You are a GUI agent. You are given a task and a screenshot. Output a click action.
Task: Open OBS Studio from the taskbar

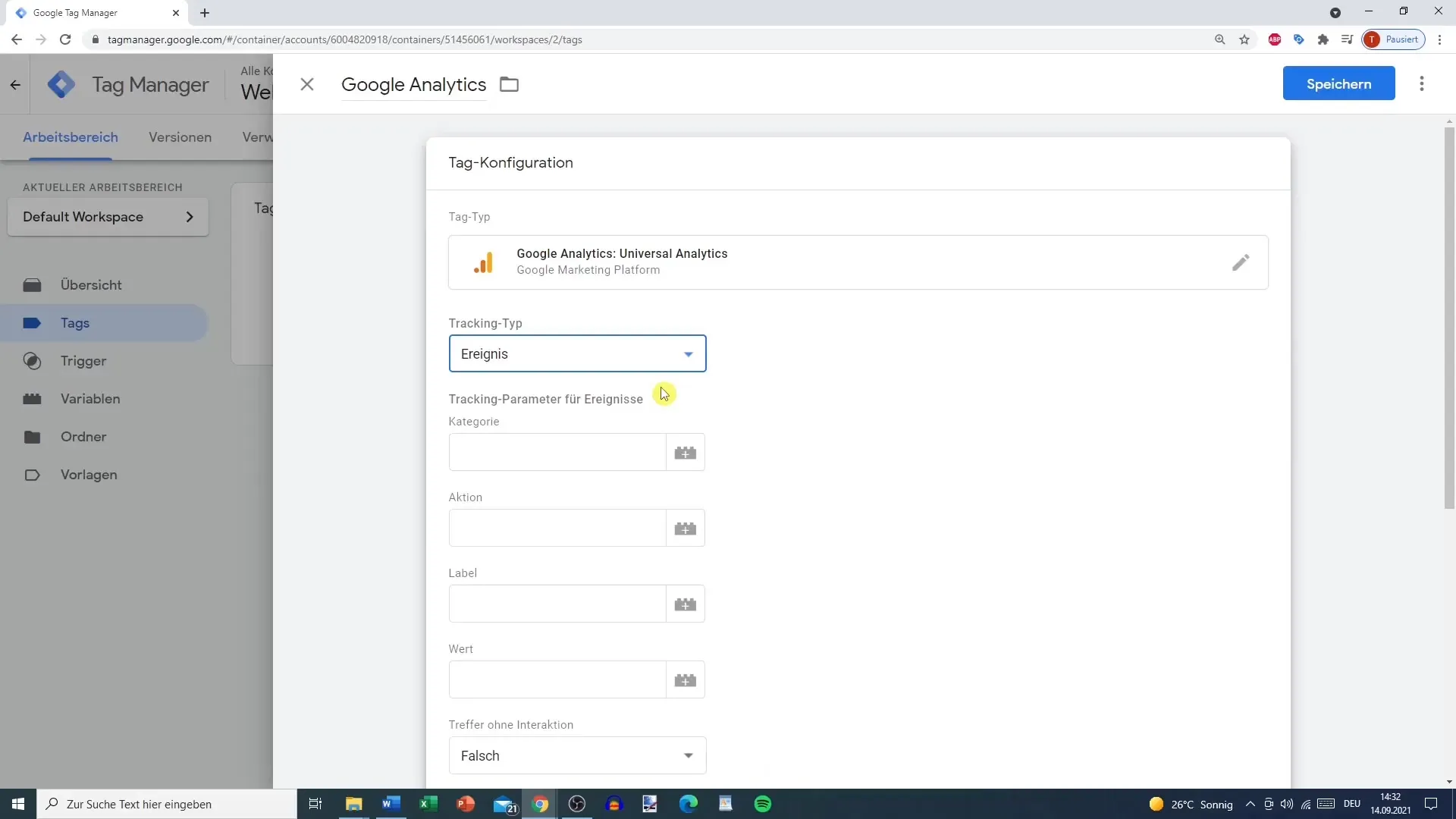pyautogui.click(x=577, y=804)
